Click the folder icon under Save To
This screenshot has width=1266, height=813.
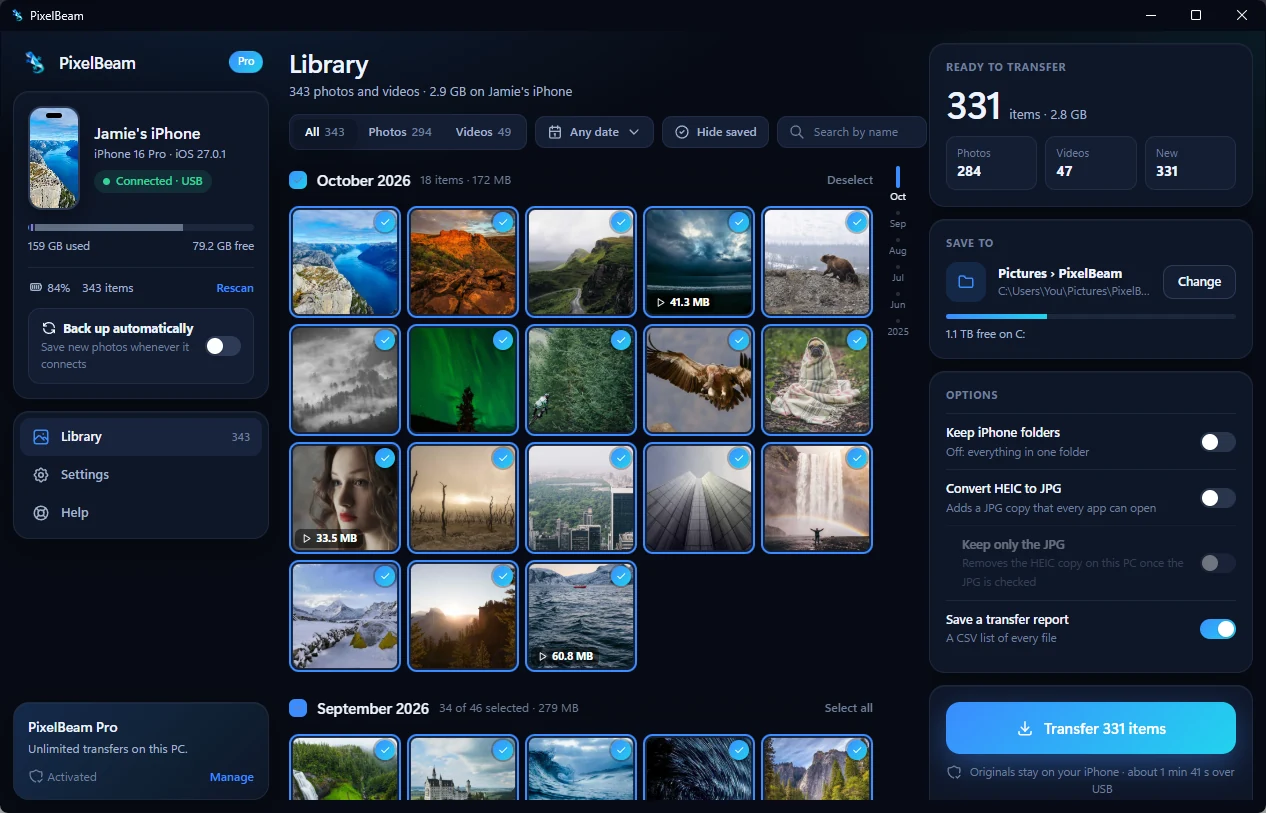[966, 282]
